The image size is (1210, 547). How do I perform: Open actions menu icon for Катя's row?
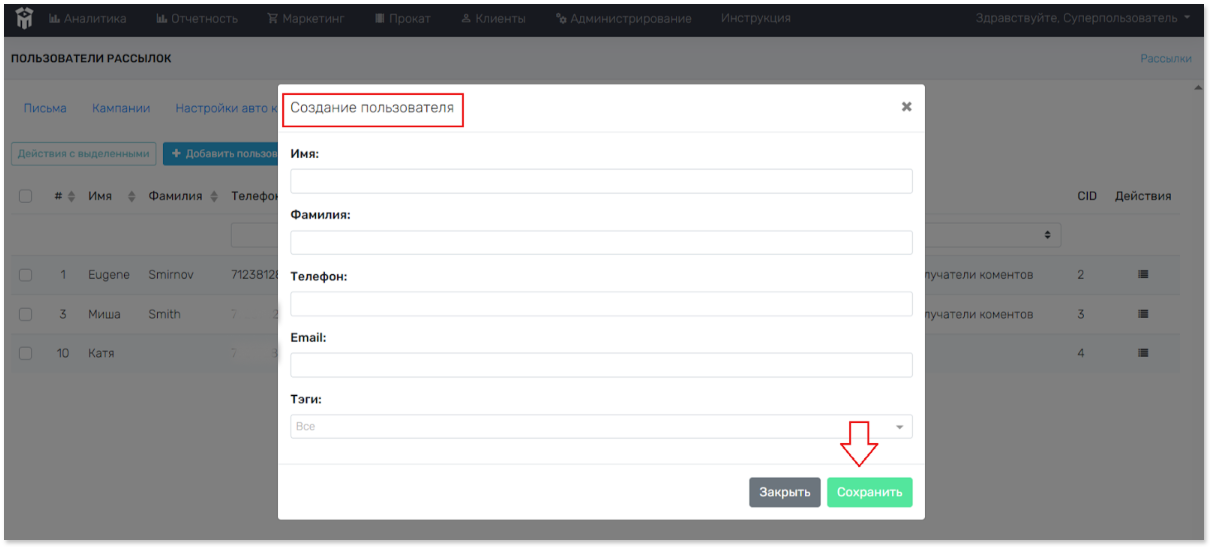pyautogui.click(x=1143, y=353)
